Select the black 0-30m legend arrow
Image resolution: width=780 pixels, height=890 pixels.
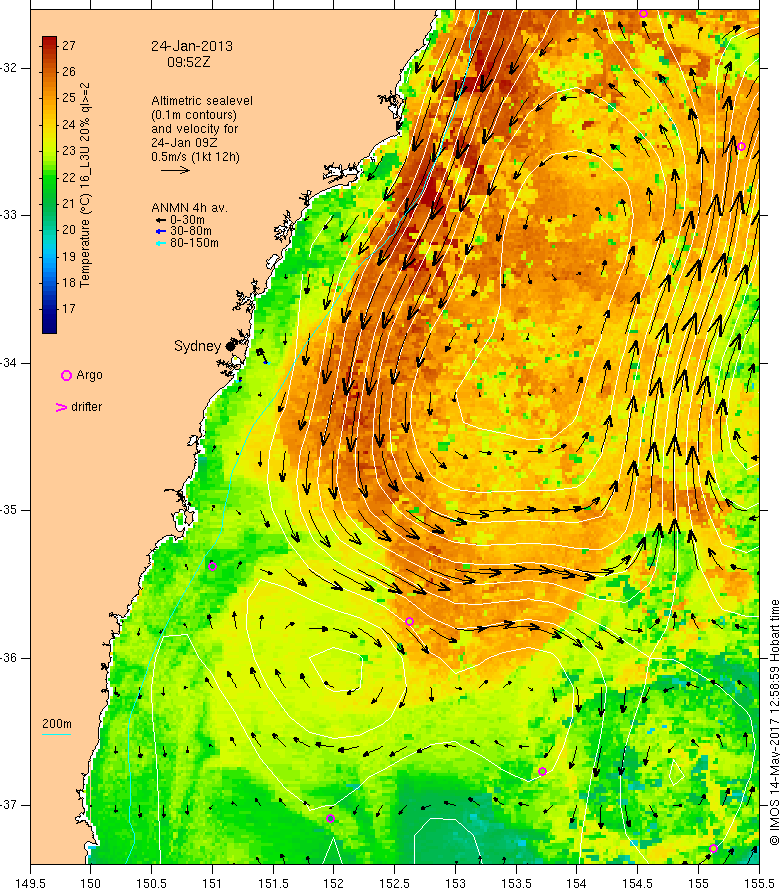(x=161, y=220)
